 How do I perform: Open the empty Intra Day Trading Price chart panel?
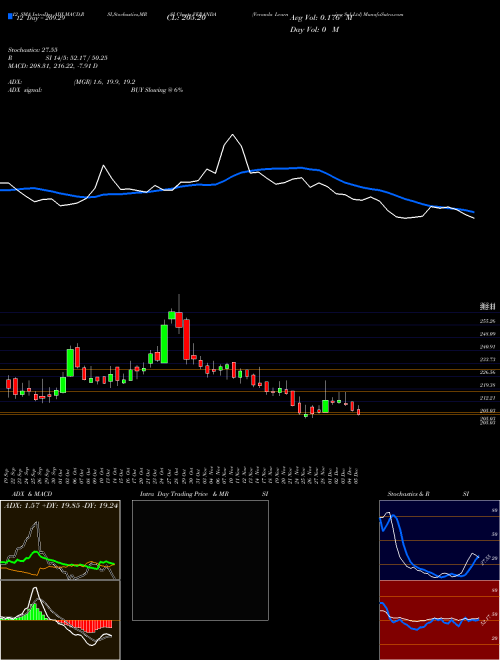pyautogui.click(x=200, y=560)
